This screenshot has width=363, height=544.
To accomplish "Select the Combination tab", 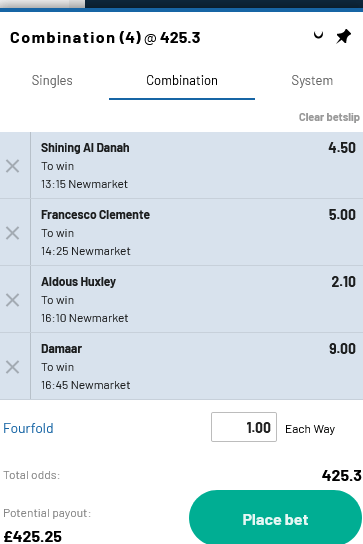I will point(182,80).
